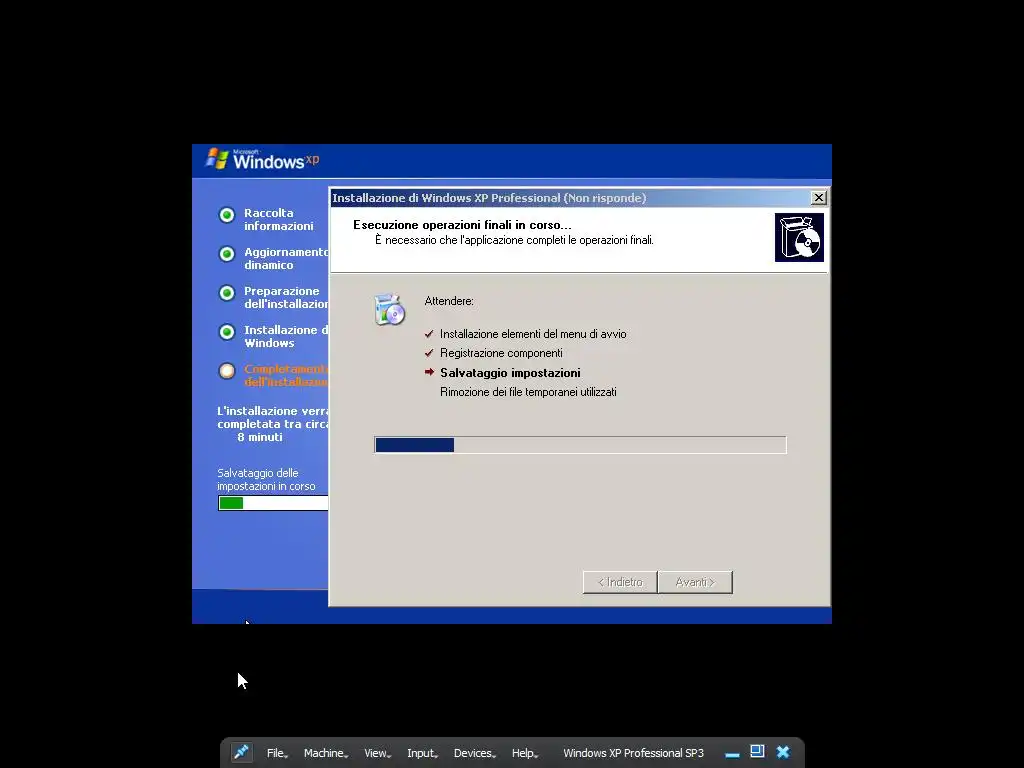
Task: Click the text 'Registrazione componenti'
Action: coord(501,353)
